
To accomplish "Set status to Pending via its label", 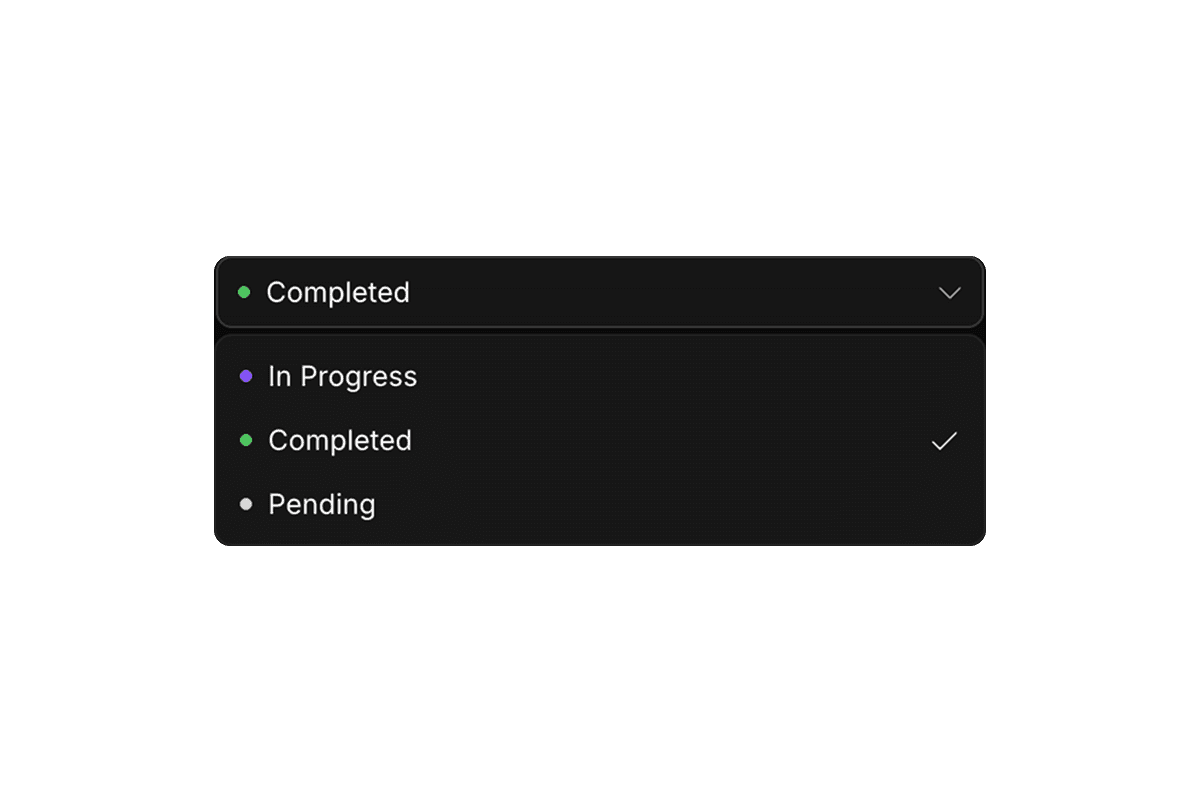I will [321, 505].
